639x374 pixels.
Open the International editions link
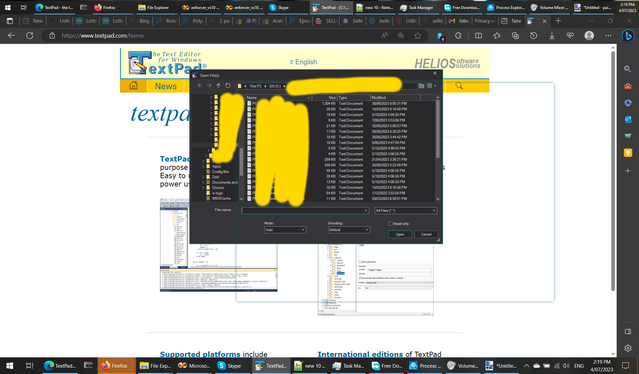(x=361, y=354)
